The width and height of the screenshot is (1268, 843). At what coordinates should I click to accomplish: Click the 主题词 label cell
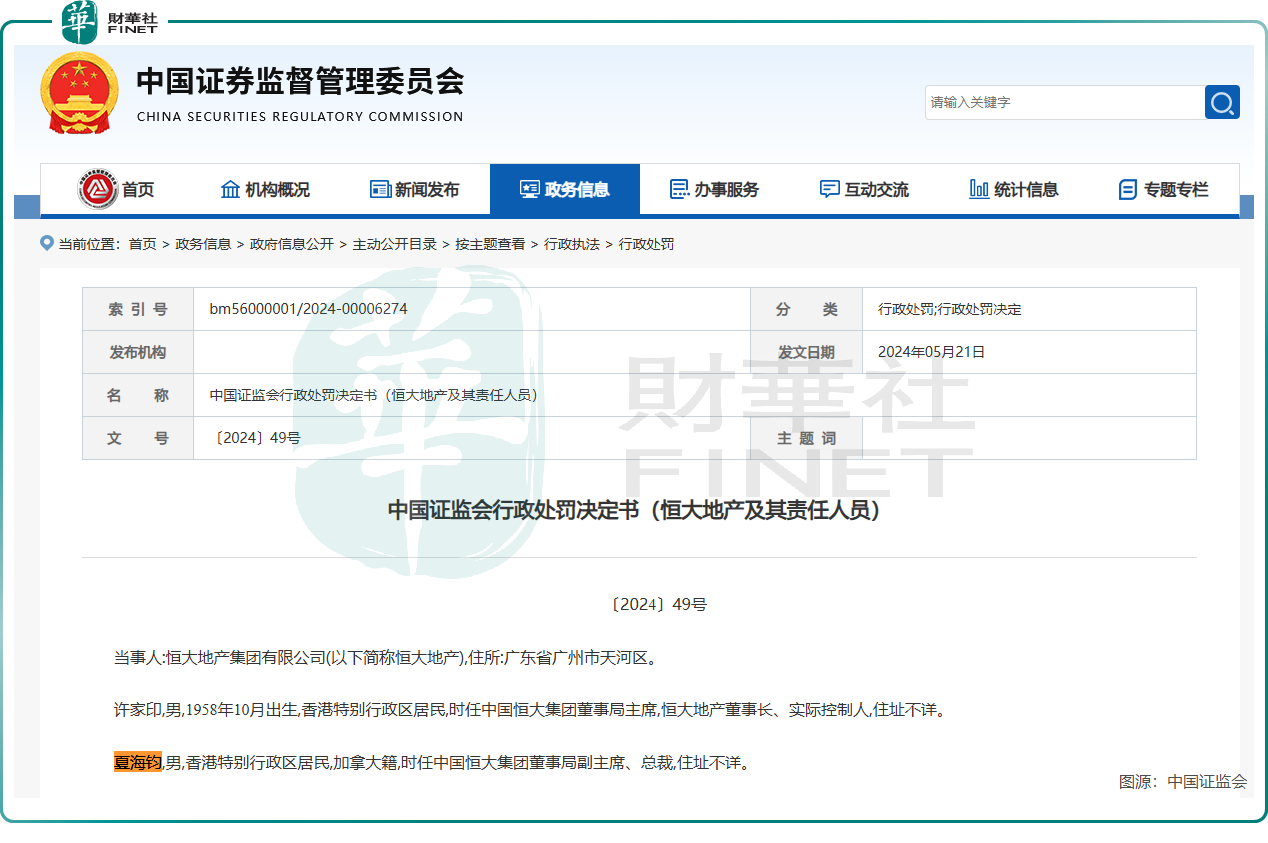(x=807, y=438)
